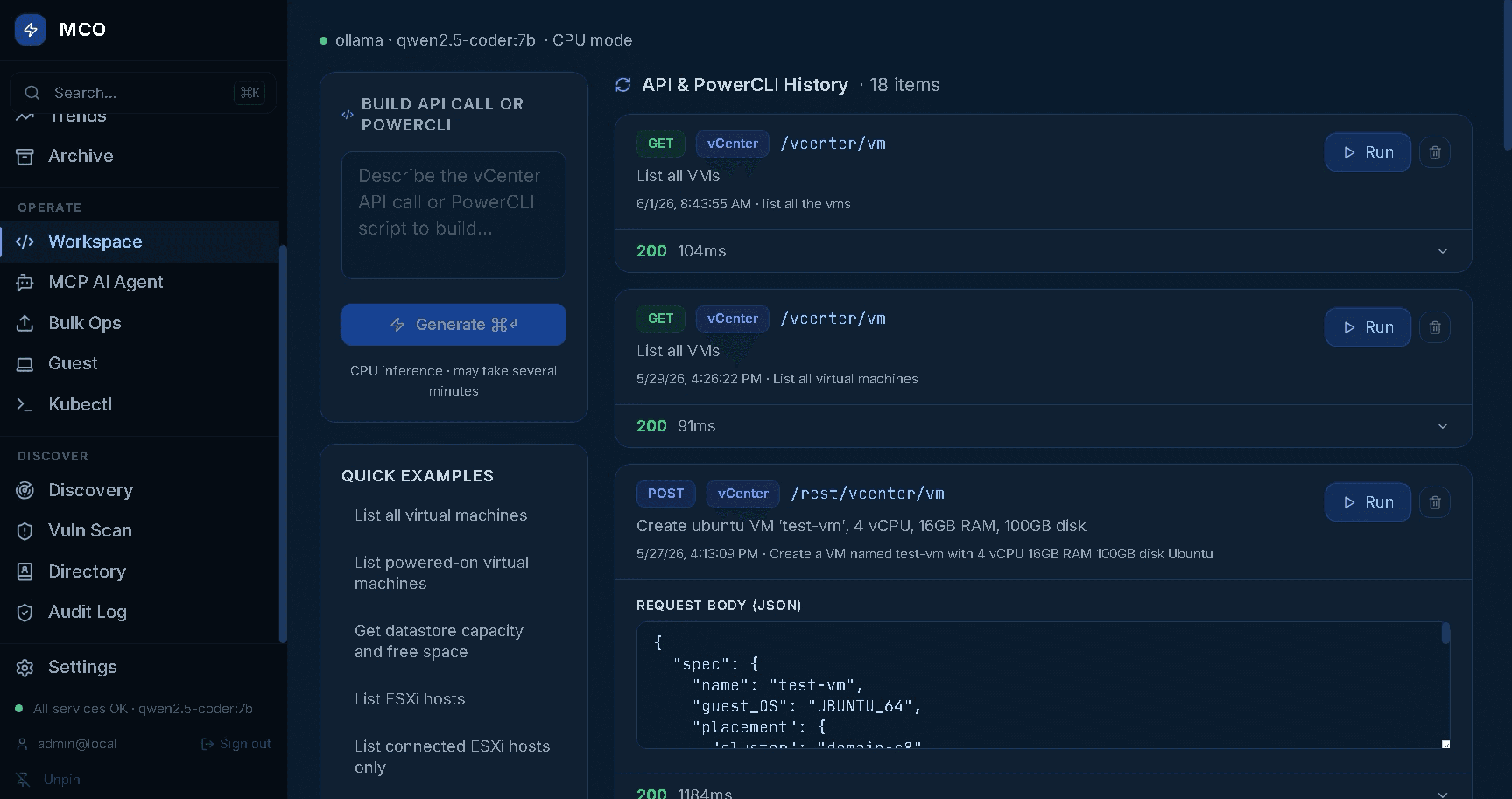Delete the 4:26:22 PM List all VMs entry
The height and width of the screenshot is (799, 1512).
[1435, 327]
